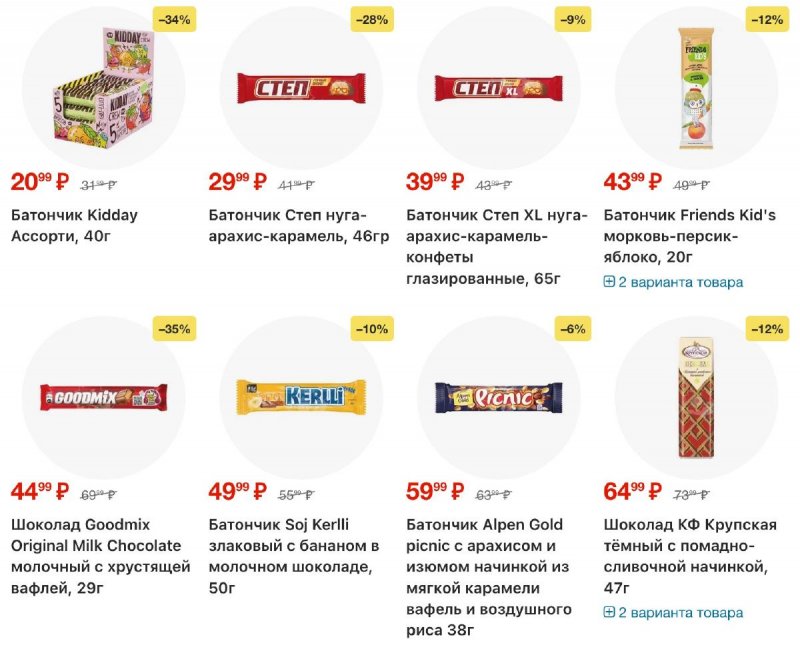Click the plus icon beside КФ Крупская variants
Viewport: 800px width, 655px height.
click(x=609, y=612)
